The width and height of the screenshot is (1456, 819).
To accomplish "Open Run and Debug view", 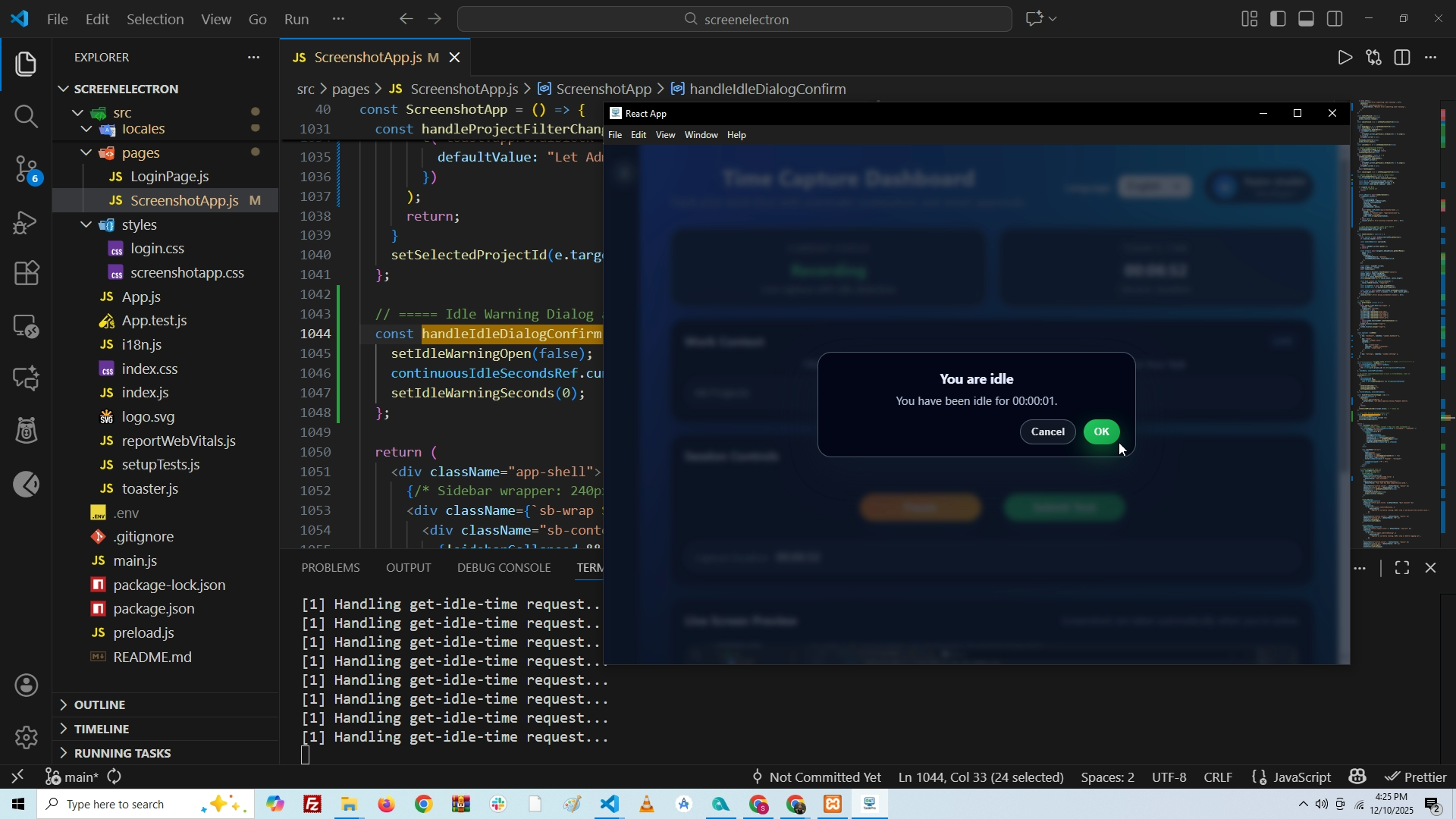I will 26,223.
